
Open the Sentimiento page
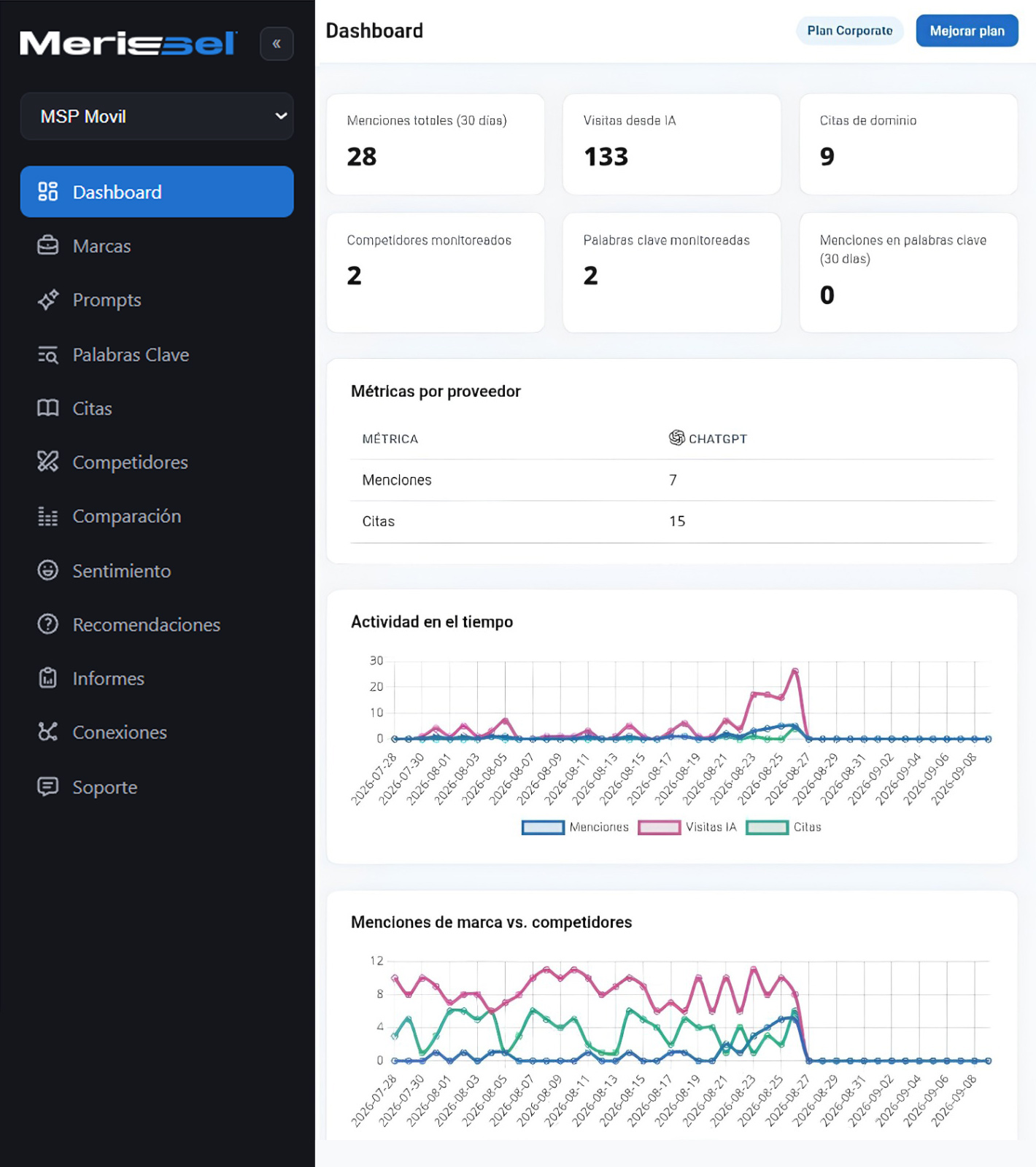[157, 570]
